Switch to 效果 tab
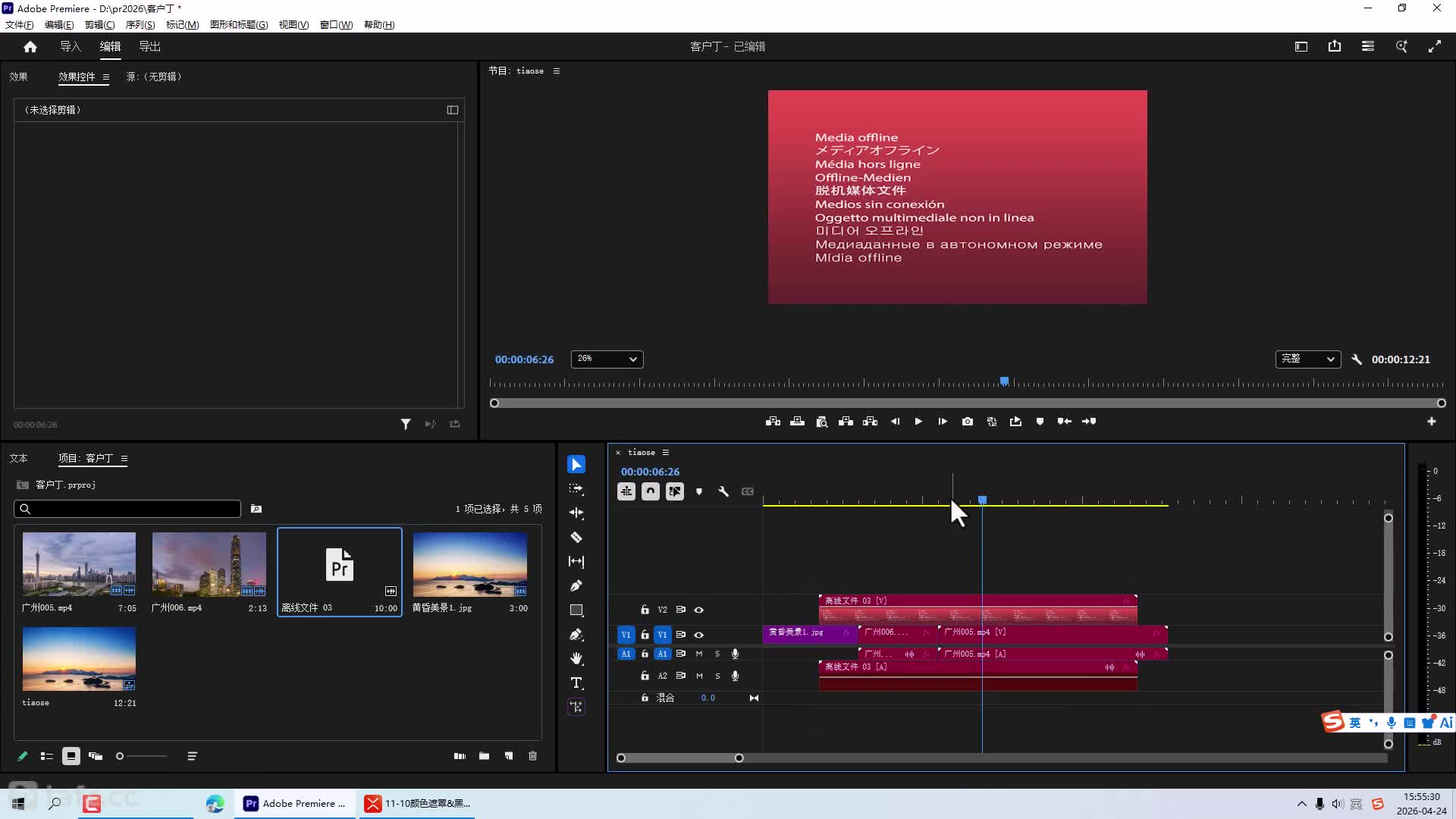 click(18, 77)
